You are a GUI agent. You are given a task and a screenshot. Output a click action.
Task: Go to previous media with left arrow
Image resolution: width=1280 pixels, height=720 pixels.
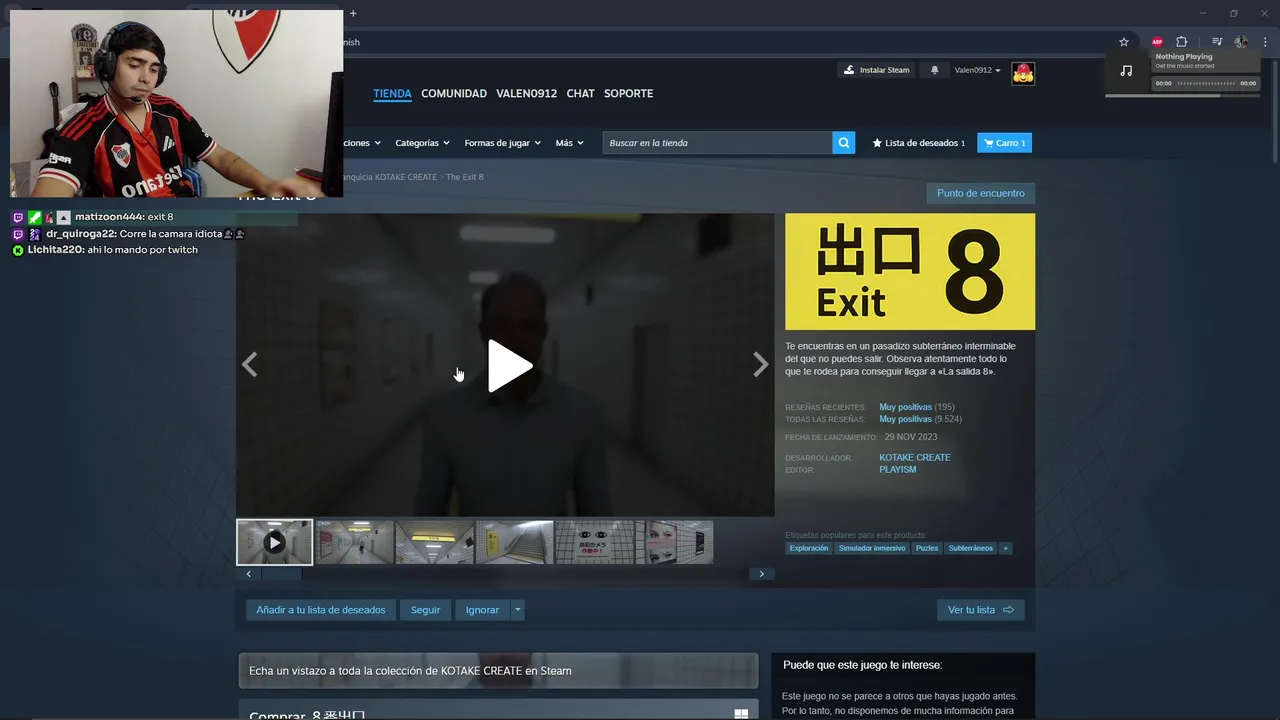tap(249, 364)
